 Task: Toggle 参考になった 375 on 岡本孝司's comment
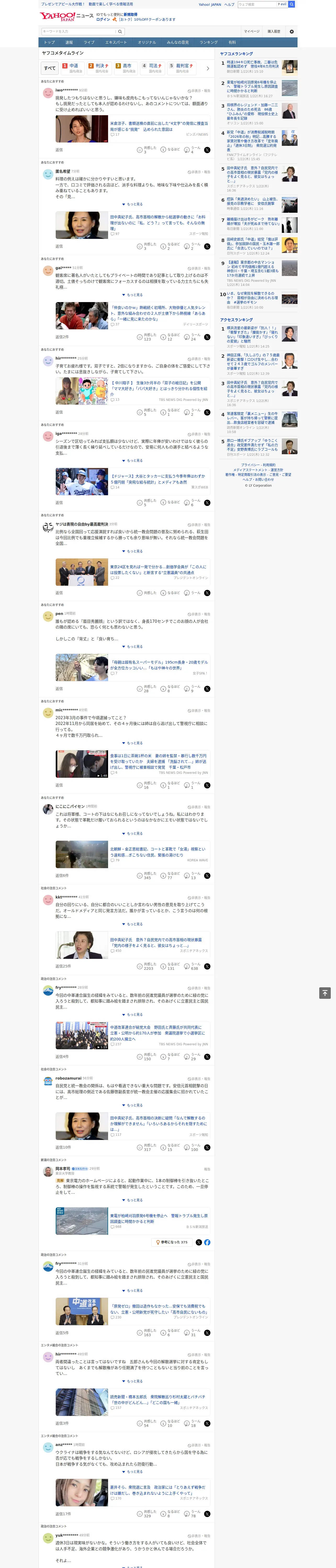click(171, 1242)
